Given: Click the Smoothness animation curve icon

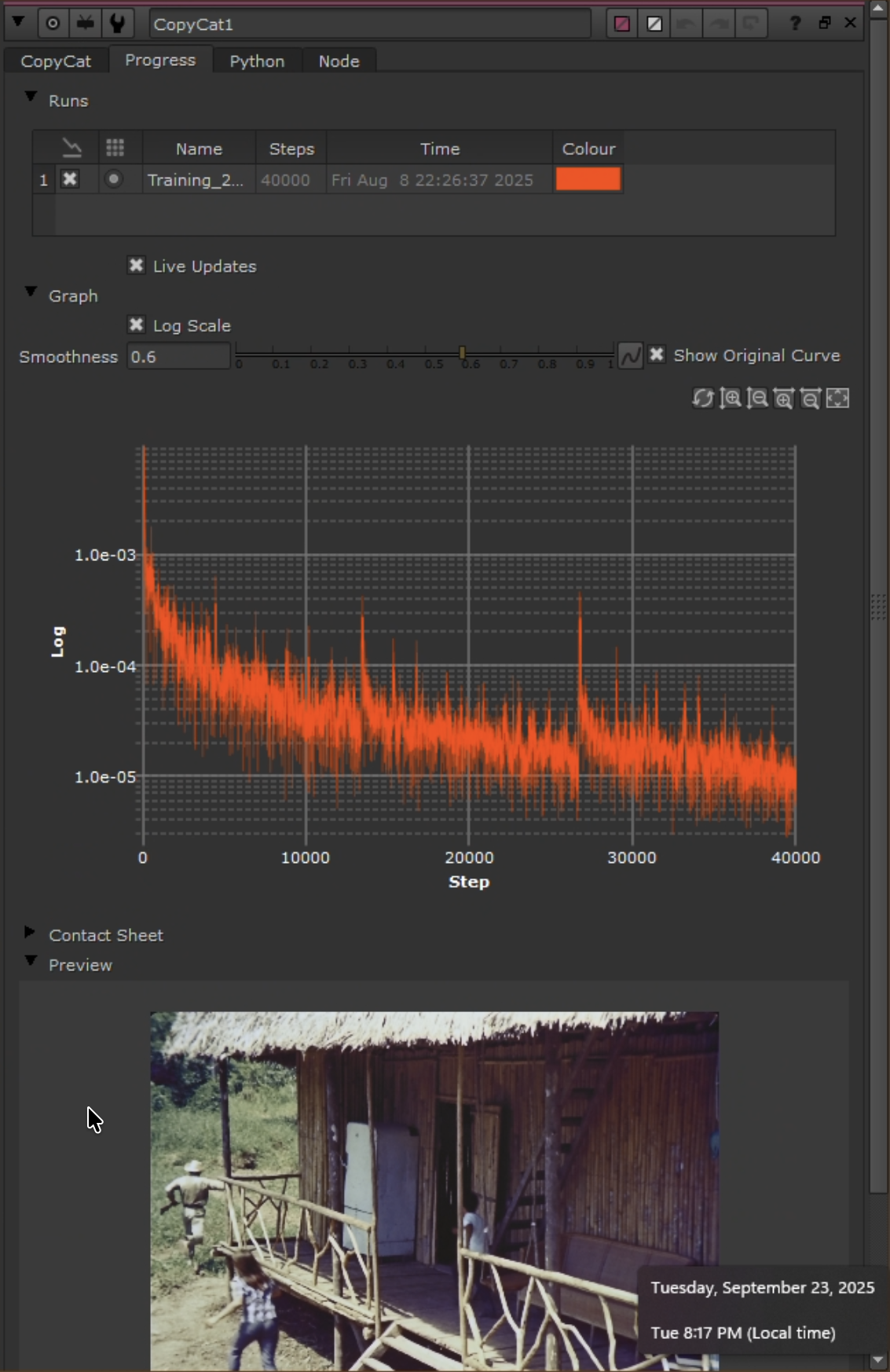Looking at the screenshot, I should (x=630, y=356).
